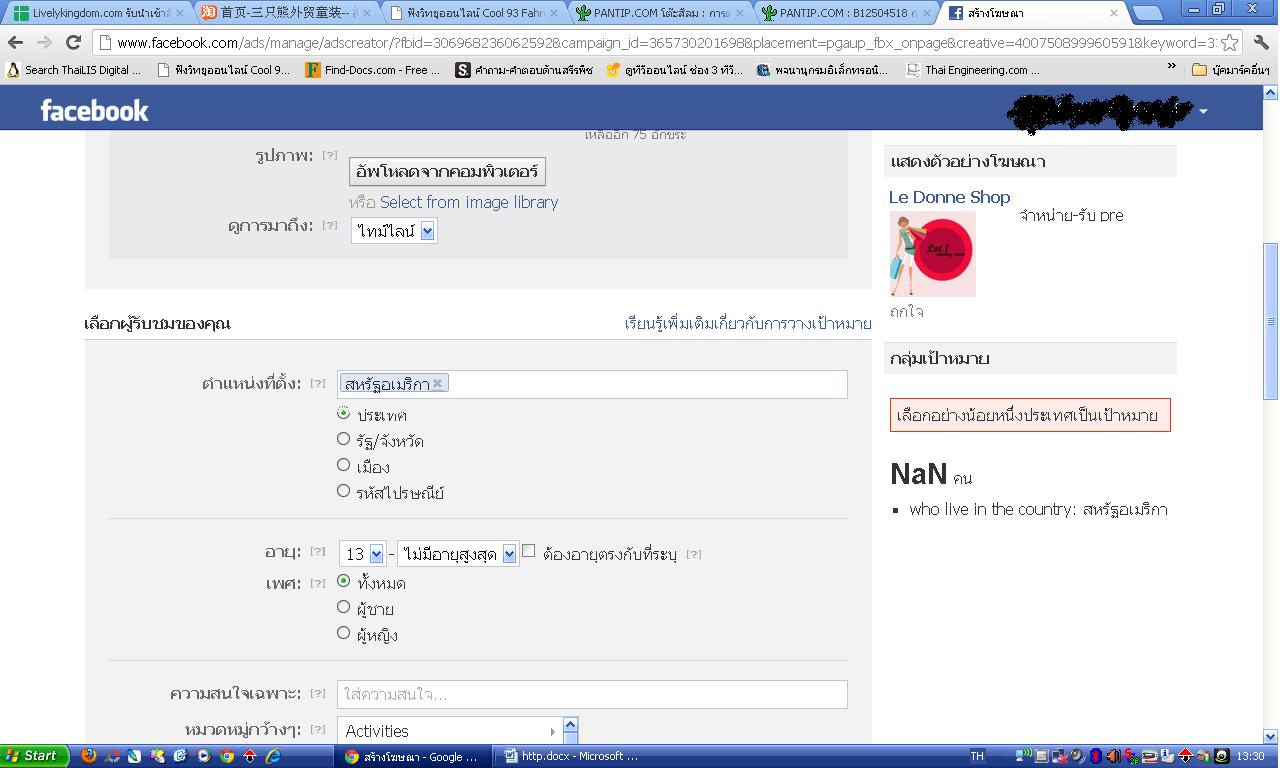
Task: Switch to the 首页-三只熊外贸童装 tab
Action: 284,13
